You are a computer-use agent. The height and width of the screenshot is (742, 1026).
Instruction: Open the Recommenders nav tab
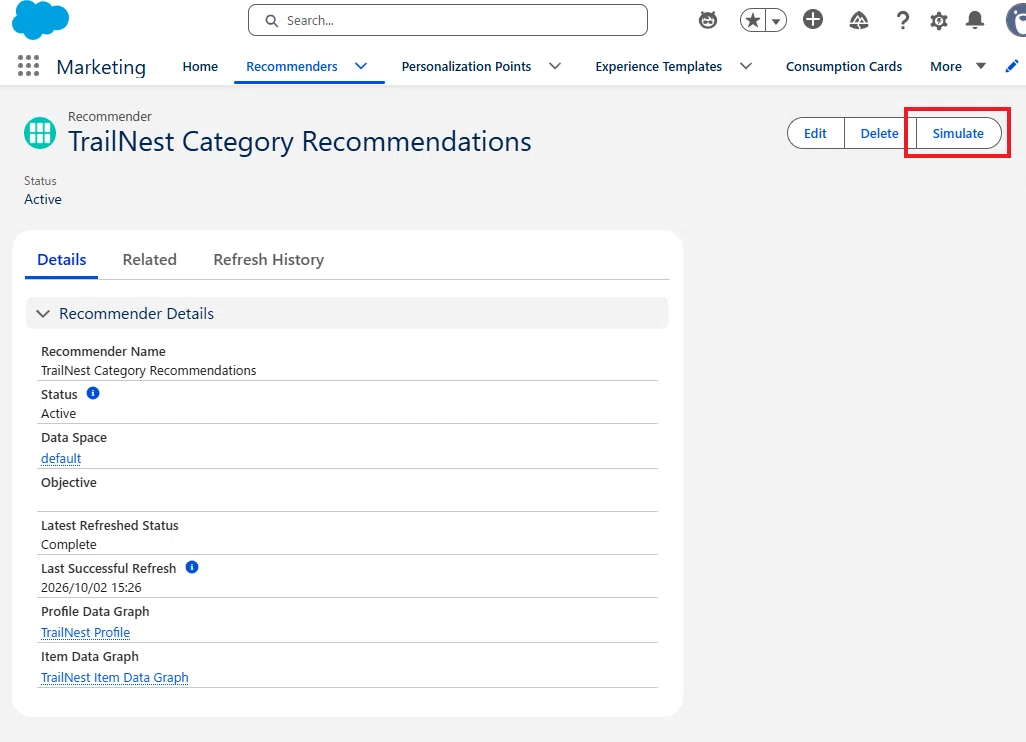292,66
